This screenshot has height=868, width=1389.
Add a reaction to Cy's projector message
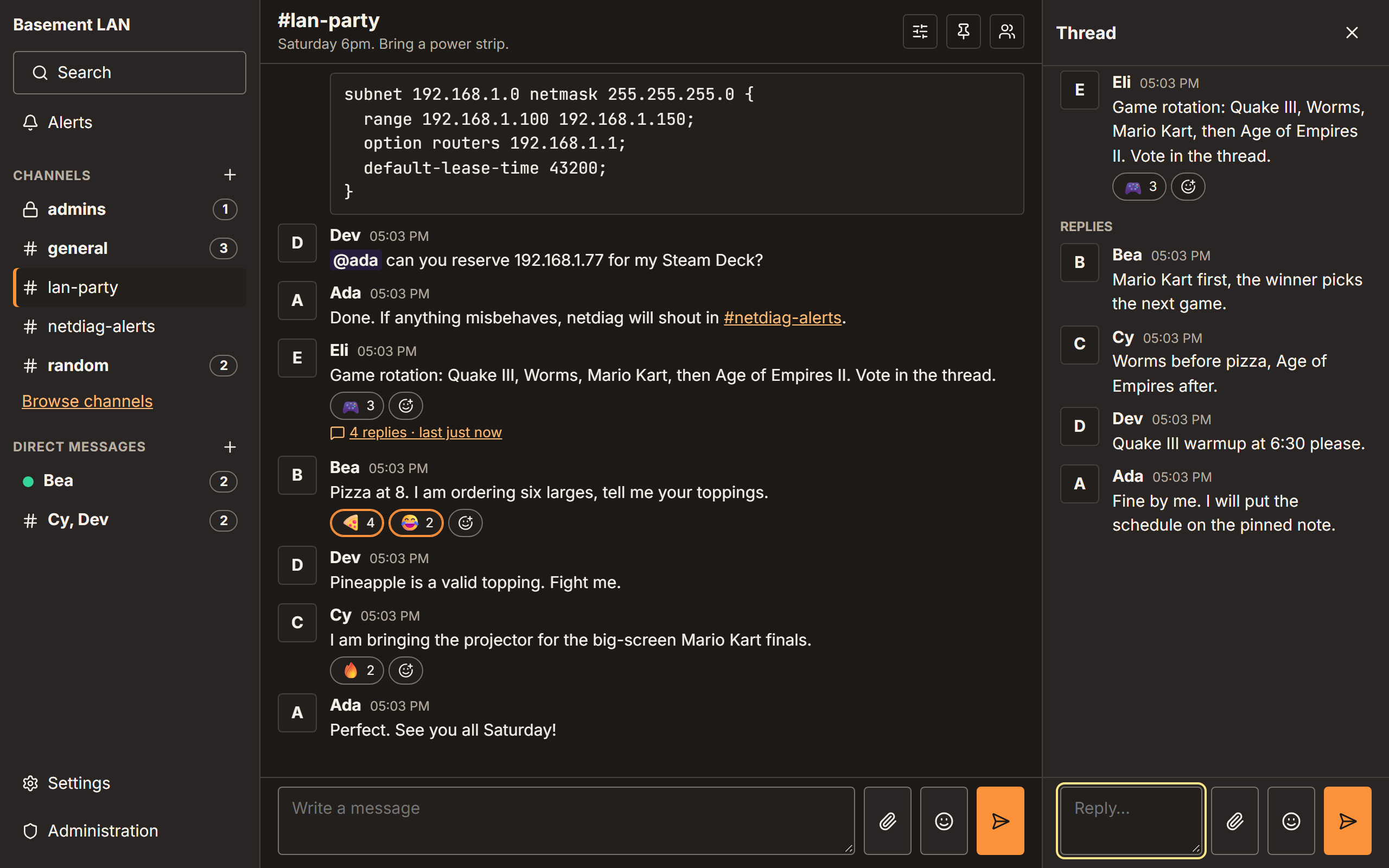coord(406,671)
